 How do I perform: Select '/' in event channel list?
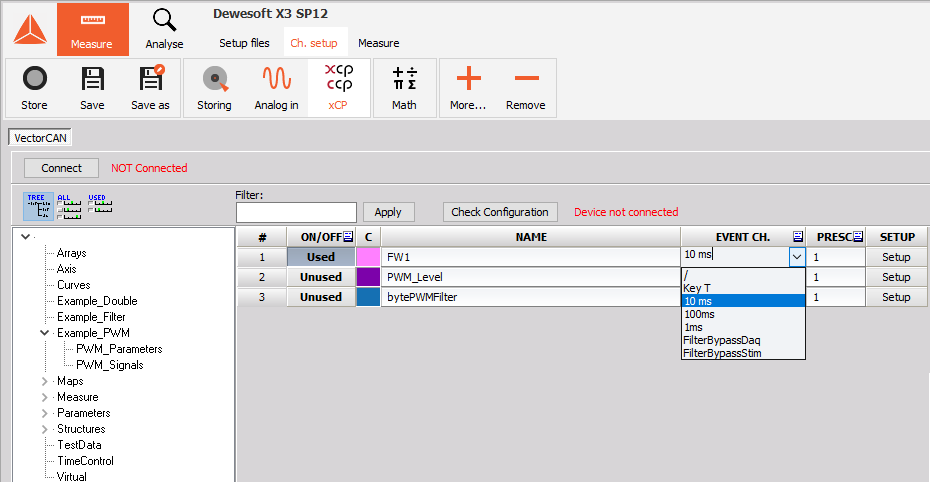(x=743, y=275)
